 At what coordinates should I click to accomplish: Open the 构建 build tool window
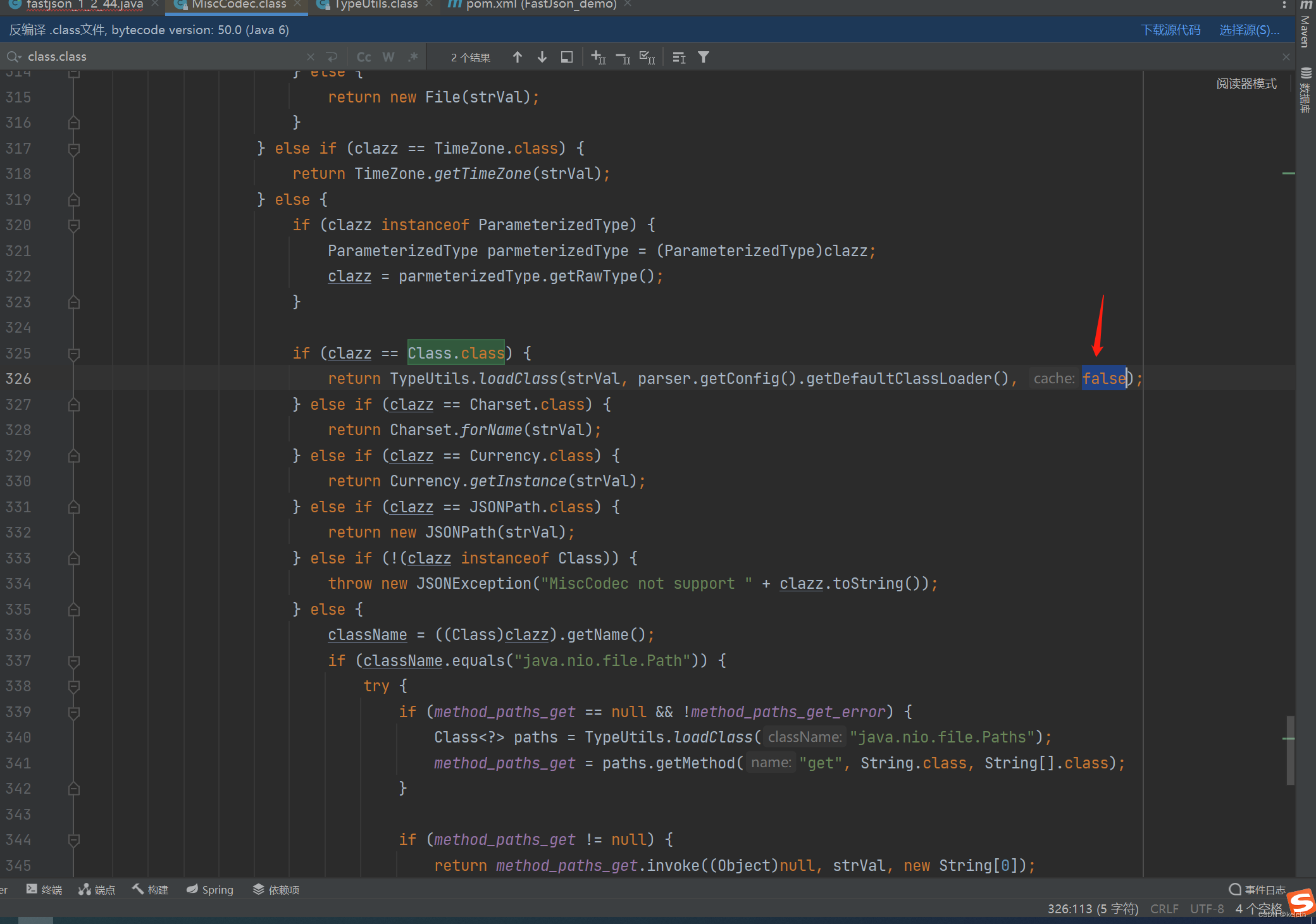[x=150, y=890]
